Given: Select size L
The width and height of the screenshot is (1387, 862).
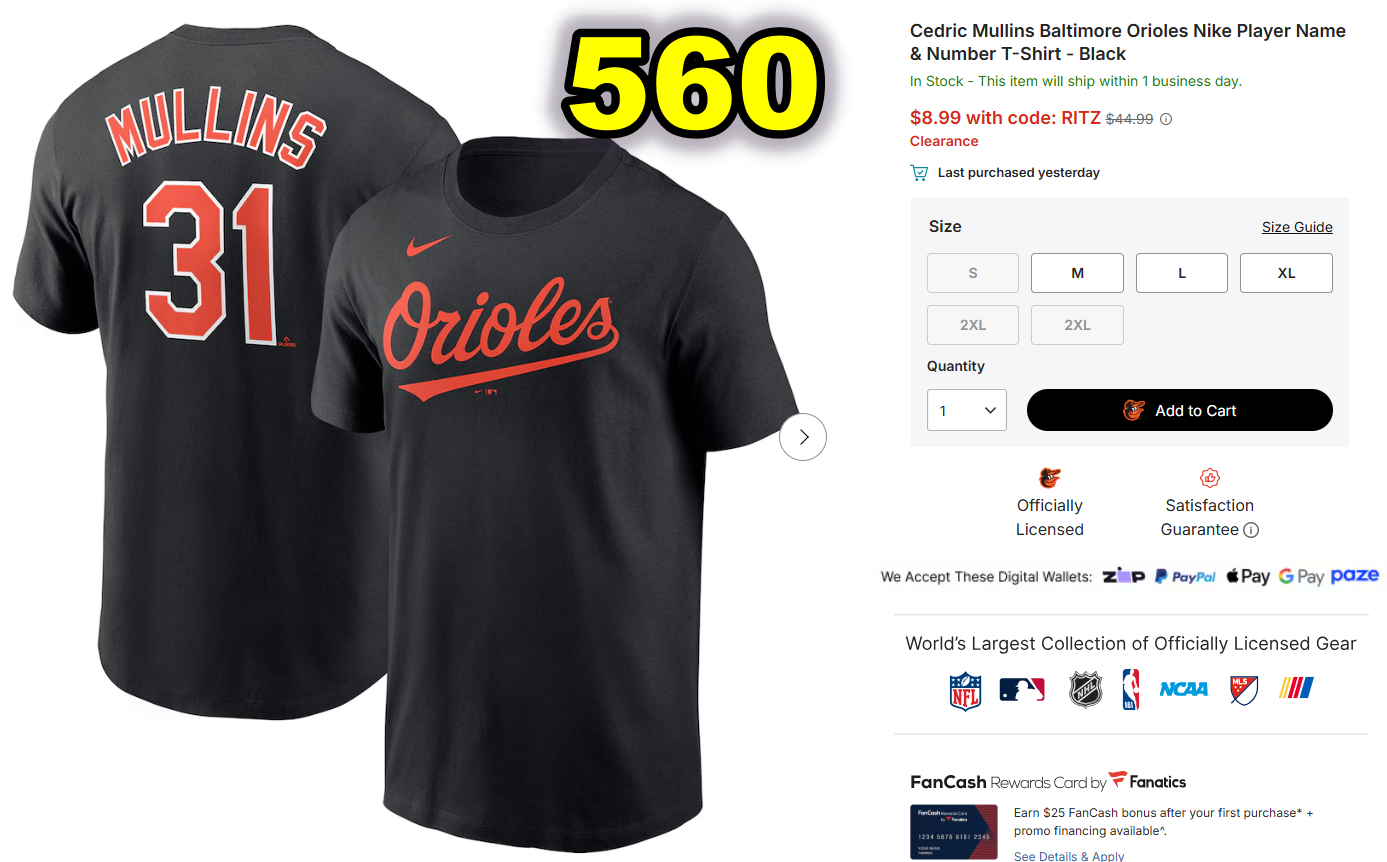Looking at the screenshot, I should pyautogui.click(x=1182, y=273).
